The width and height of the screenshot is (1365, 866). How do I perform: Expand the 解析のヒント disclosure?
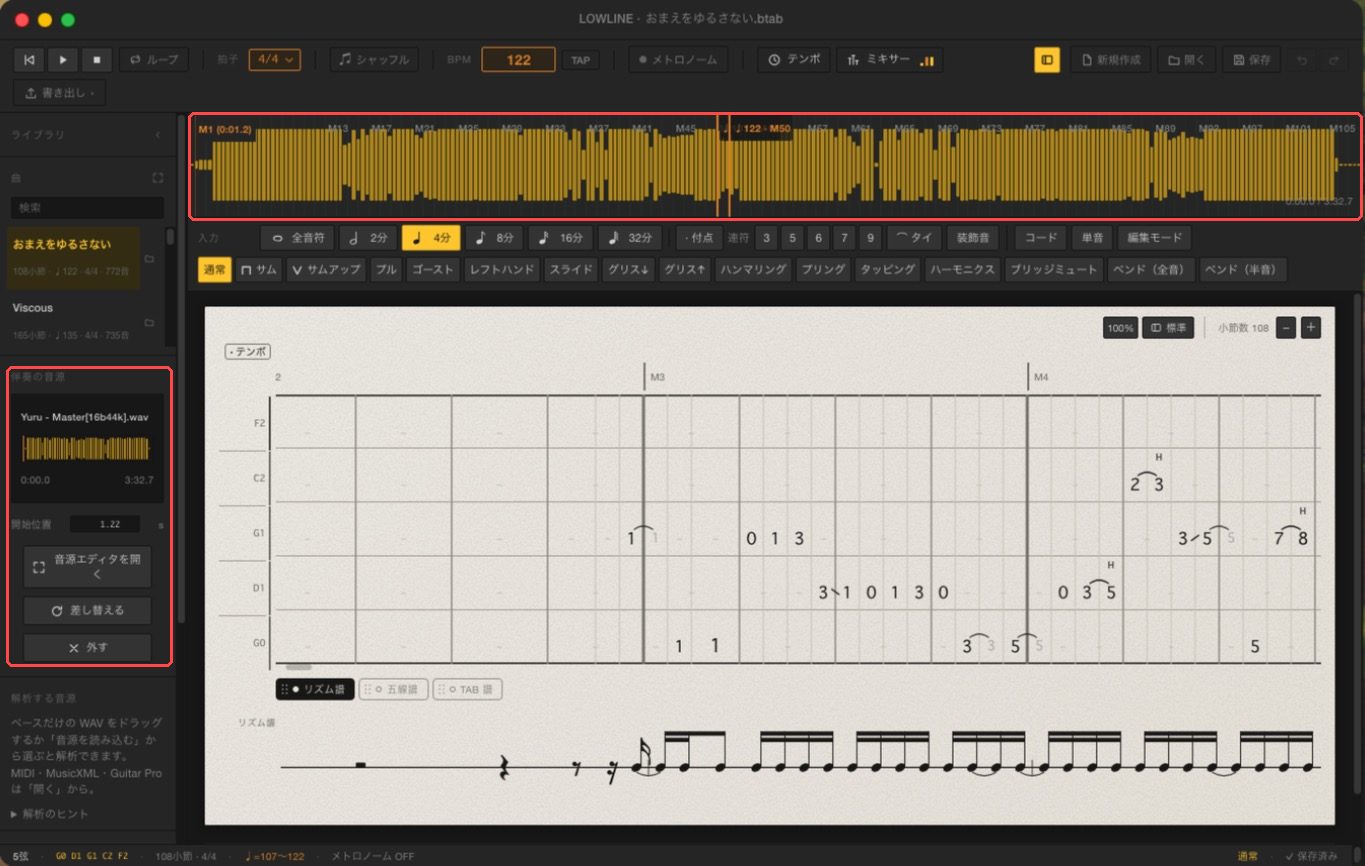pyautogui.click(x=50, y=814)
